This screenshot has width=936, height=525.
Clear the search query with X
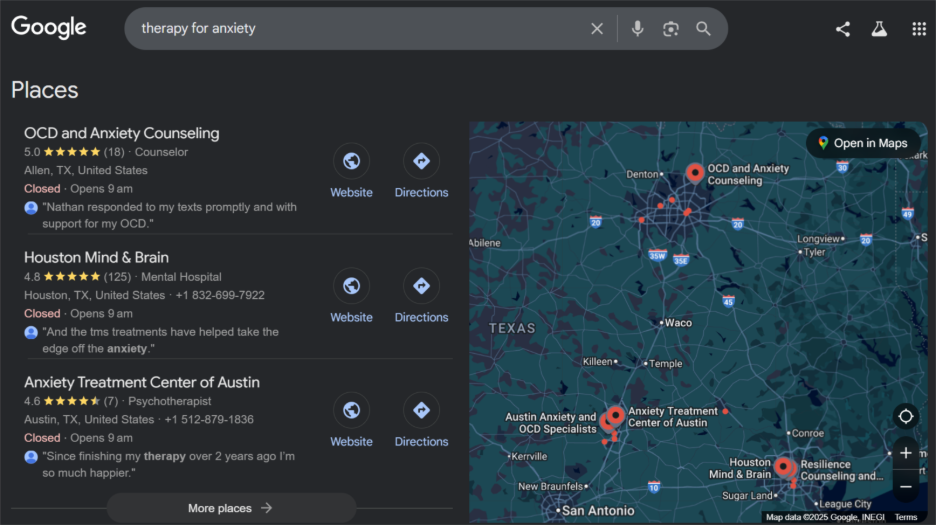pos(596,29)
